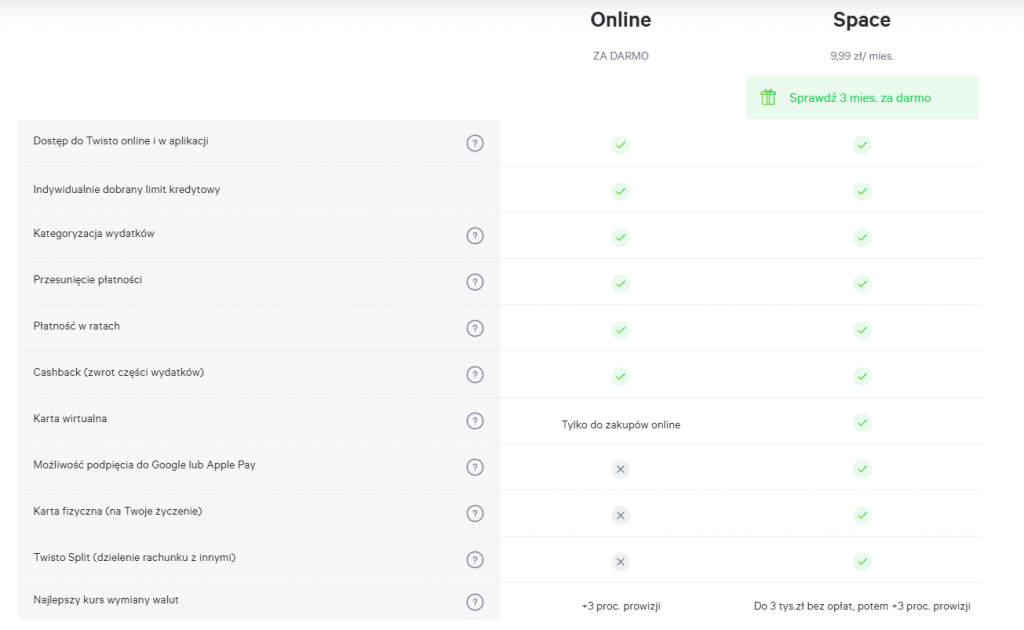
Task: Click the gift icon in the promo button
Action: (768, 97)
